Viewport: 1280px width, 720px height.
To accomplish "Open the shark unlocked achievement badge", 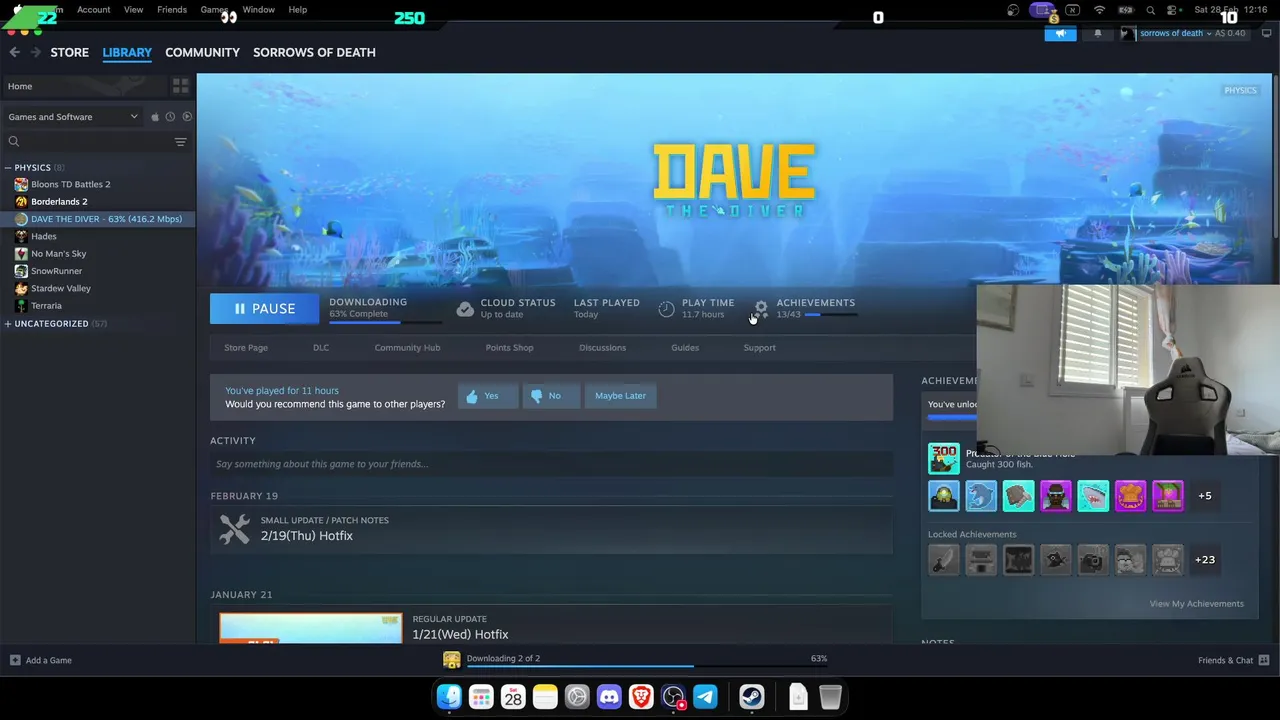I will [x=1093, y=496].
